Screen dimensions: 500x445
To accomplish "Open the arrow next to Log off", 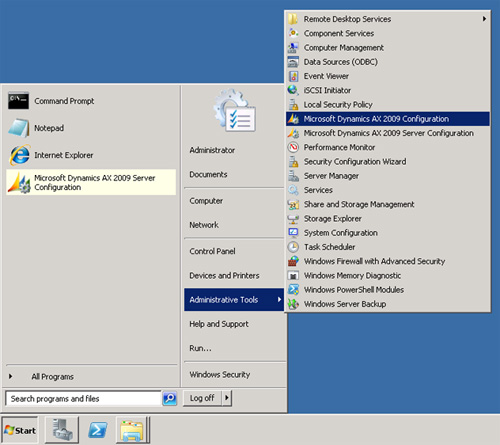I will pyautogui.click(x=227, y=398).
